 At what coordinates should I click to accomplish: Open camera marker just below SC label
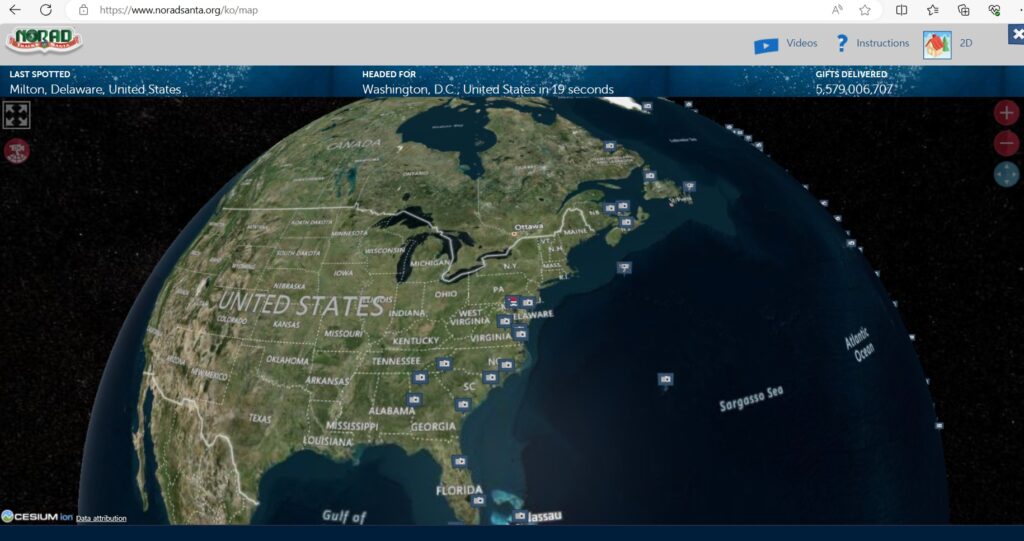[x=463, y=405]
